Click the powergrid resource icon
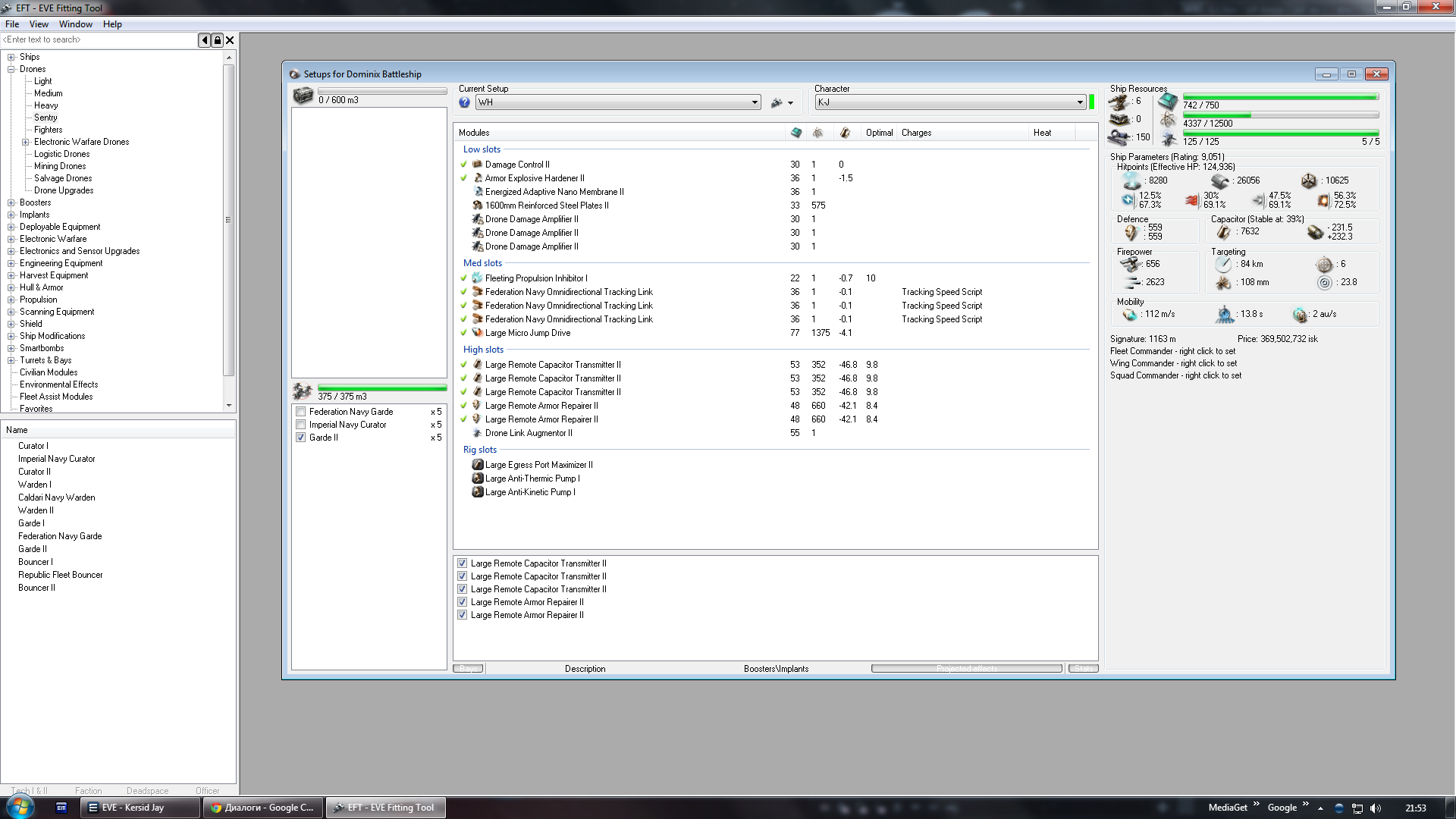 pos(1168,121)
